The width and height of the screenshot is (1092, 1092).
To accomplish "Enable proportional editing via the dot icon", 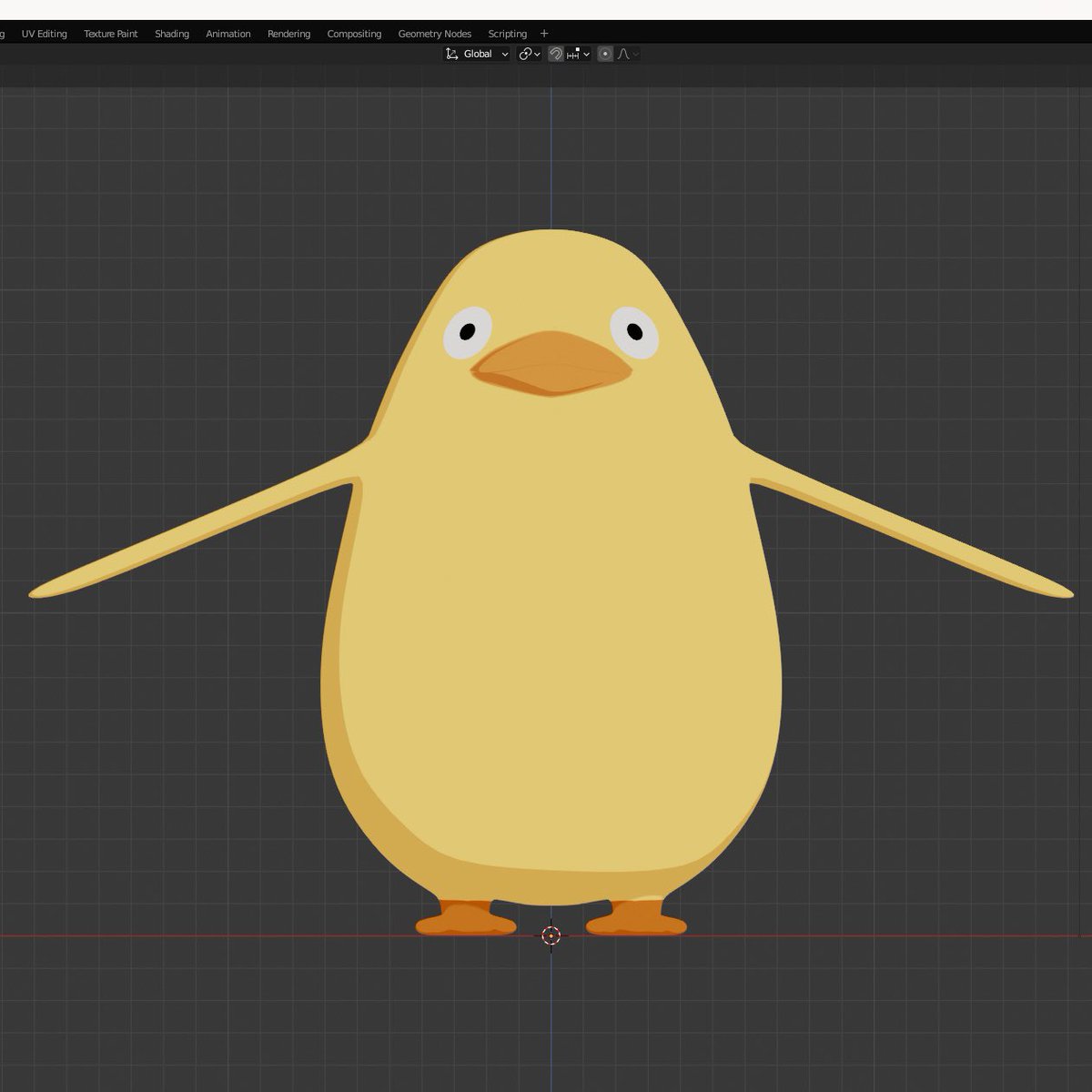I will (605, 54).
